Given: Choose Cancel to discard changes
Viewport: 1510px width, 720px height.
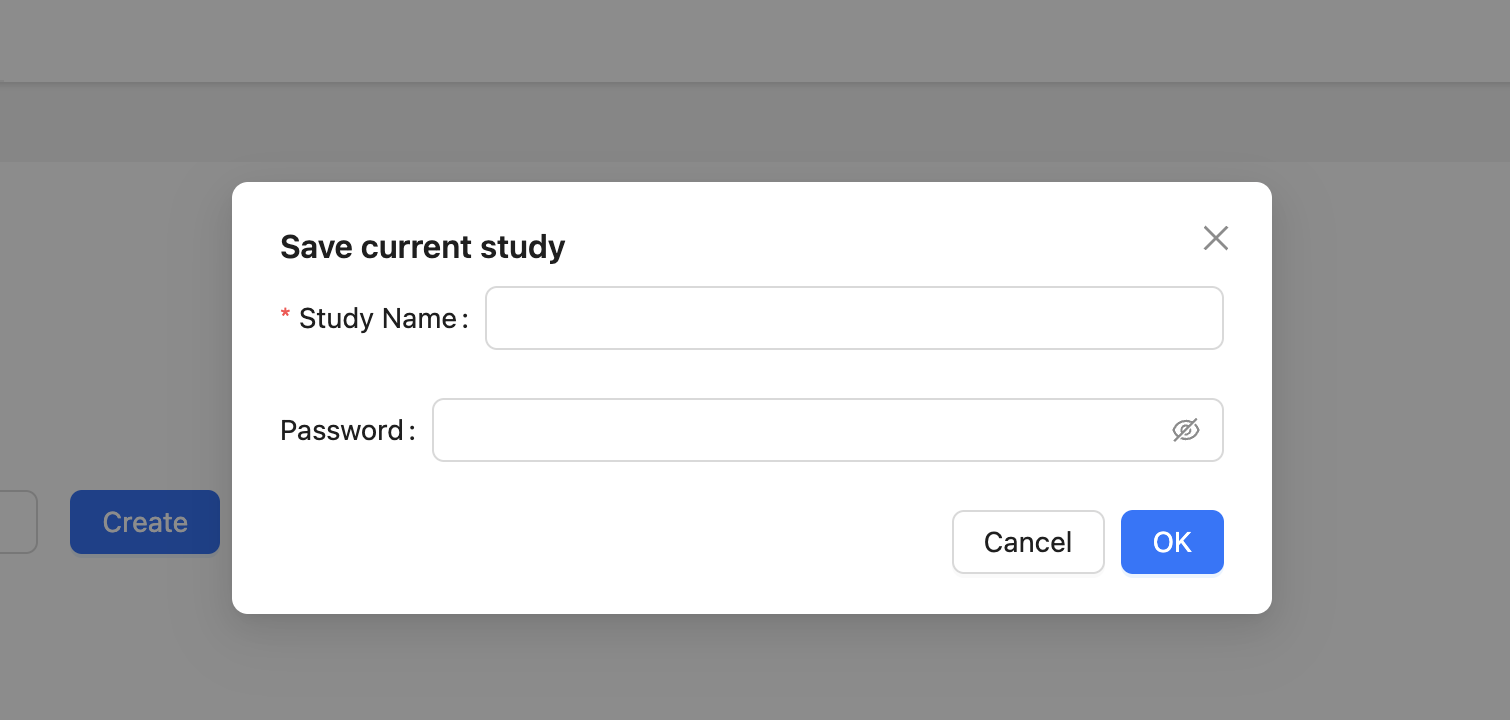Looking at the screenshot, I should click(x=1027, y=541).
